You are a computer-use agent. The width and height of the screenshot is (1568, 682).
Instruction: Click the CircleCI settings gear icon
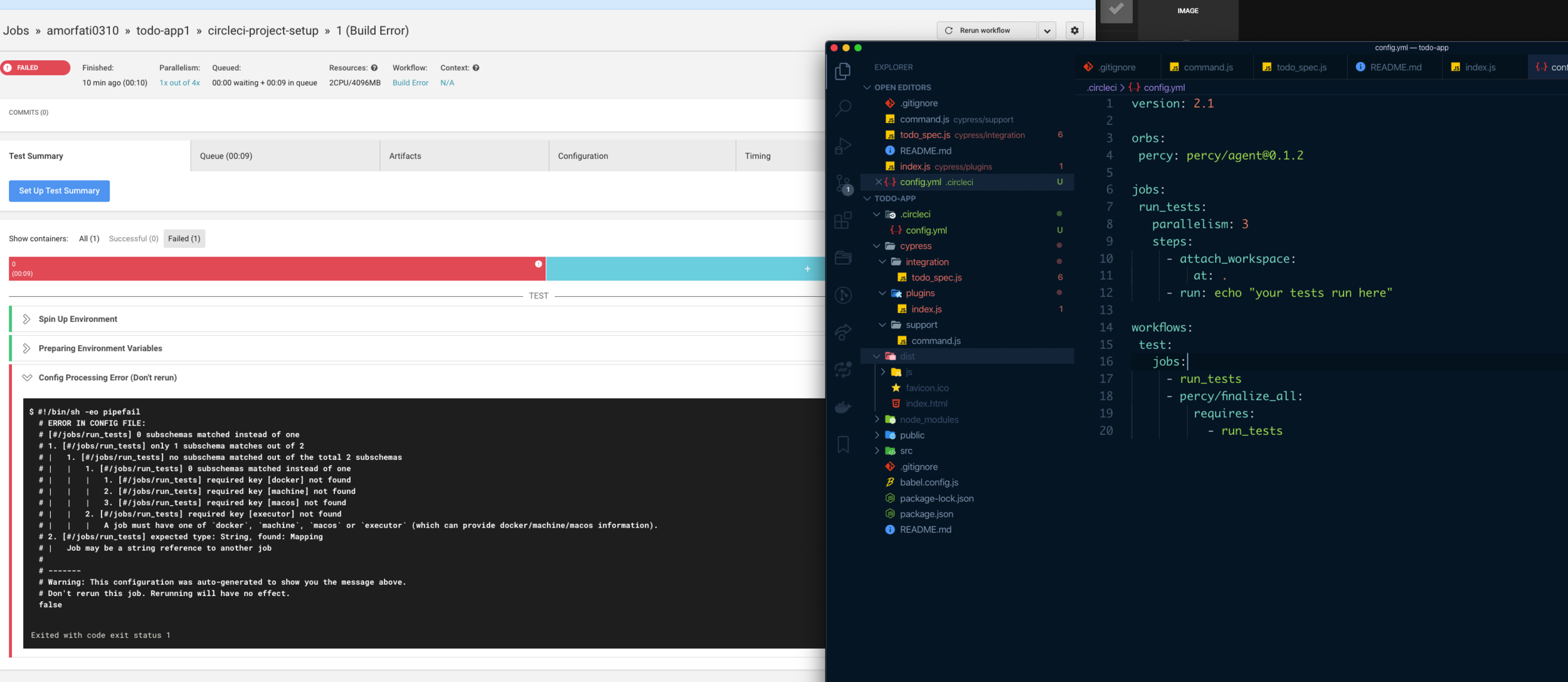tap(1074, 30)
